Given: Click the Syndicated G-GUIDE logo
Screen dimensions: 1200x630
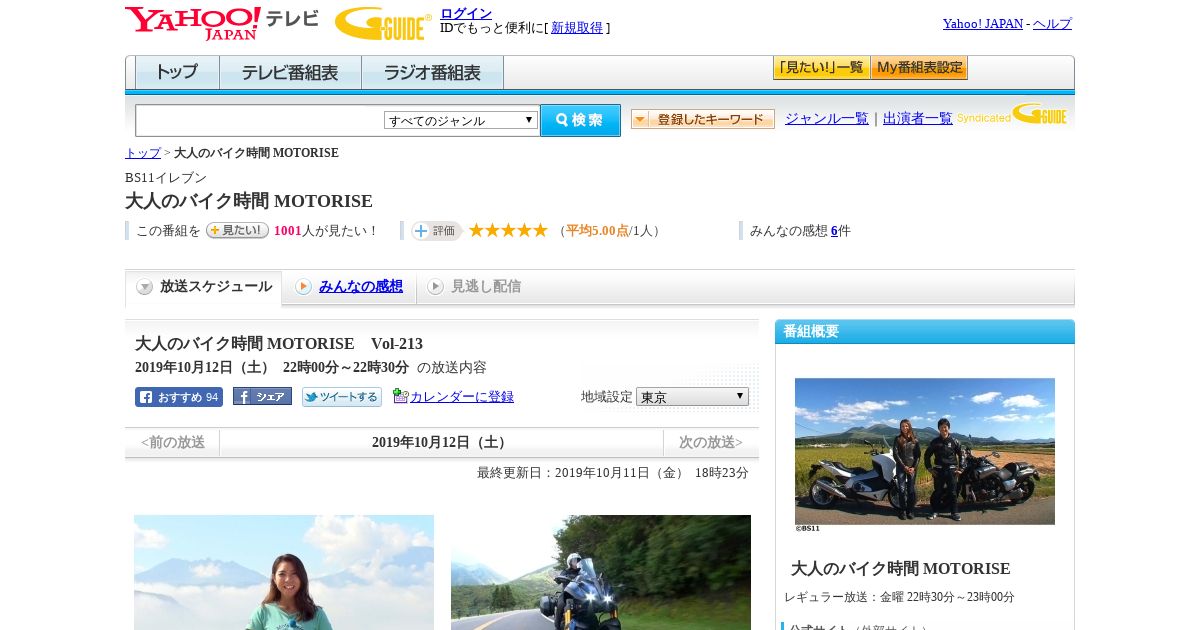Looking at the screenshot, I should pyautogui.click(x=1012, y=114).
